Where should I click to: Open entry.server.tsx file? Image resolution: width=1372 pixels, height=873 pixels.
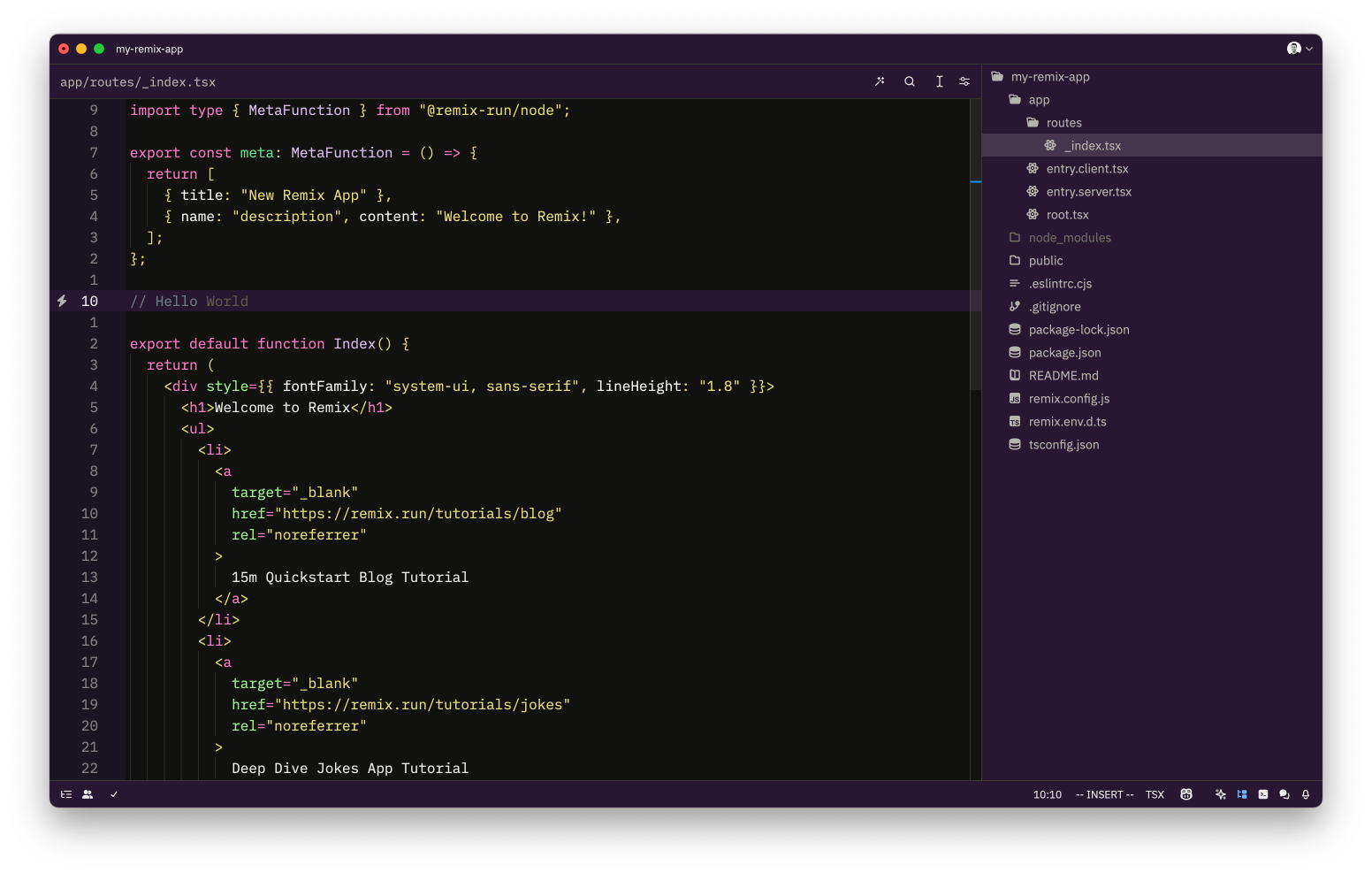coord(1152,192)
